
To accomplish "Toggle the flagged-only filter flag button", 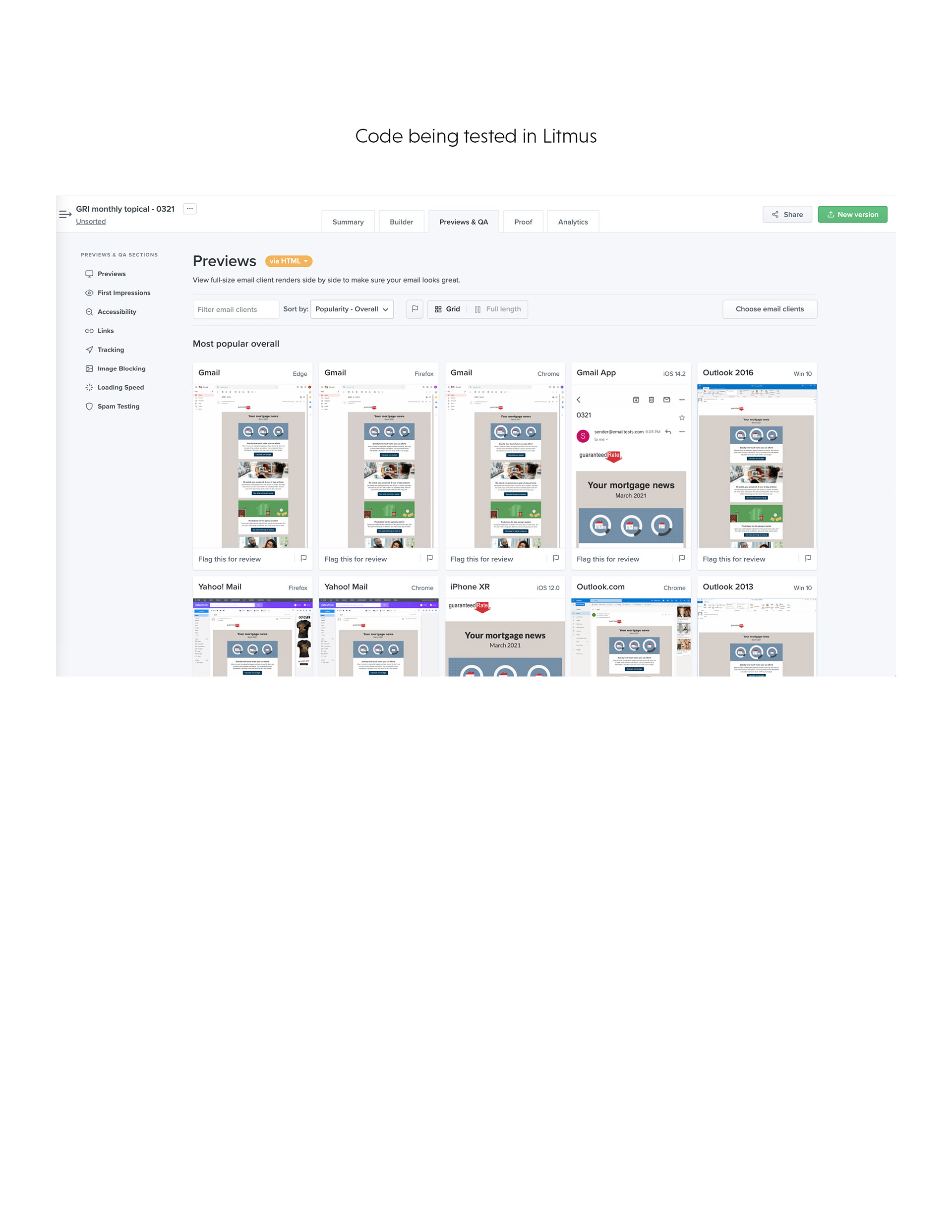I will pyautogui.click(x=415, y=309).
